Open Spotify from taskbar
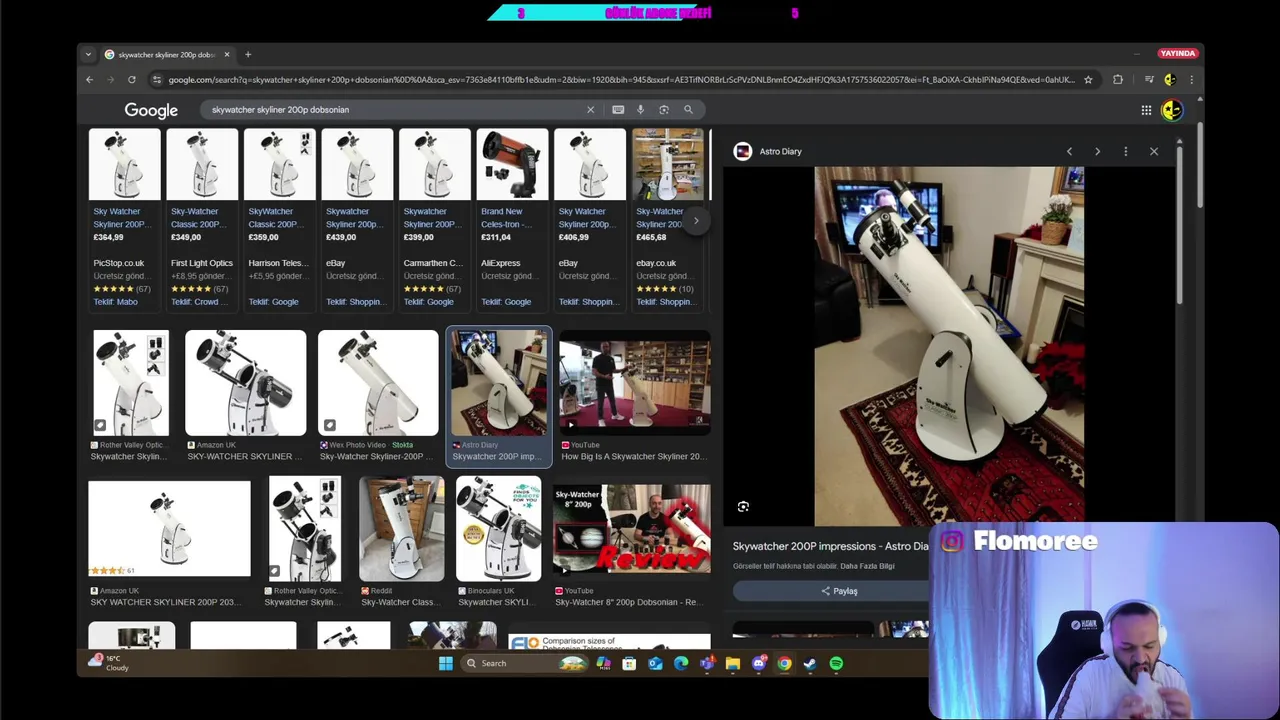Viewport: 1280px width, 720px height. (x=836, y=663)
